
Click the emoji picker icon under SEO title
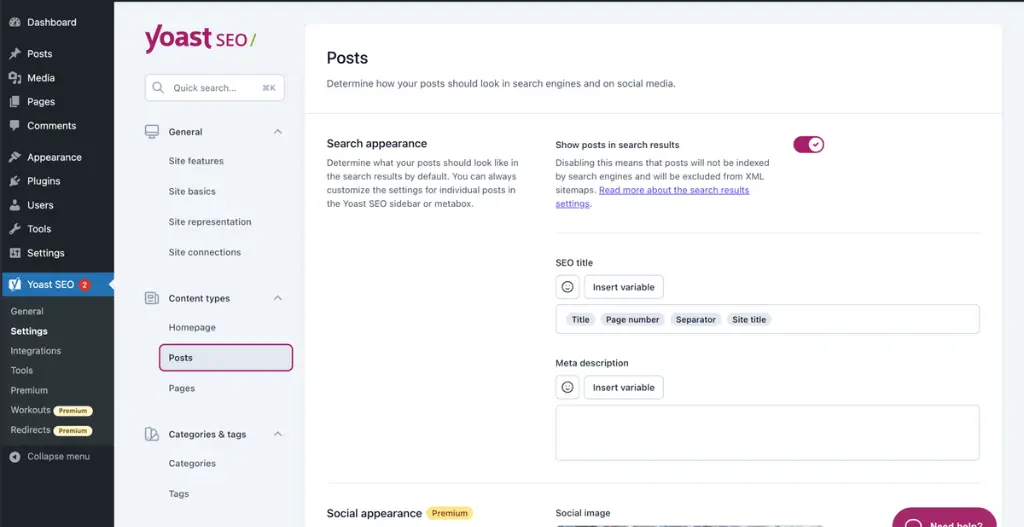[x=567, y=287]
